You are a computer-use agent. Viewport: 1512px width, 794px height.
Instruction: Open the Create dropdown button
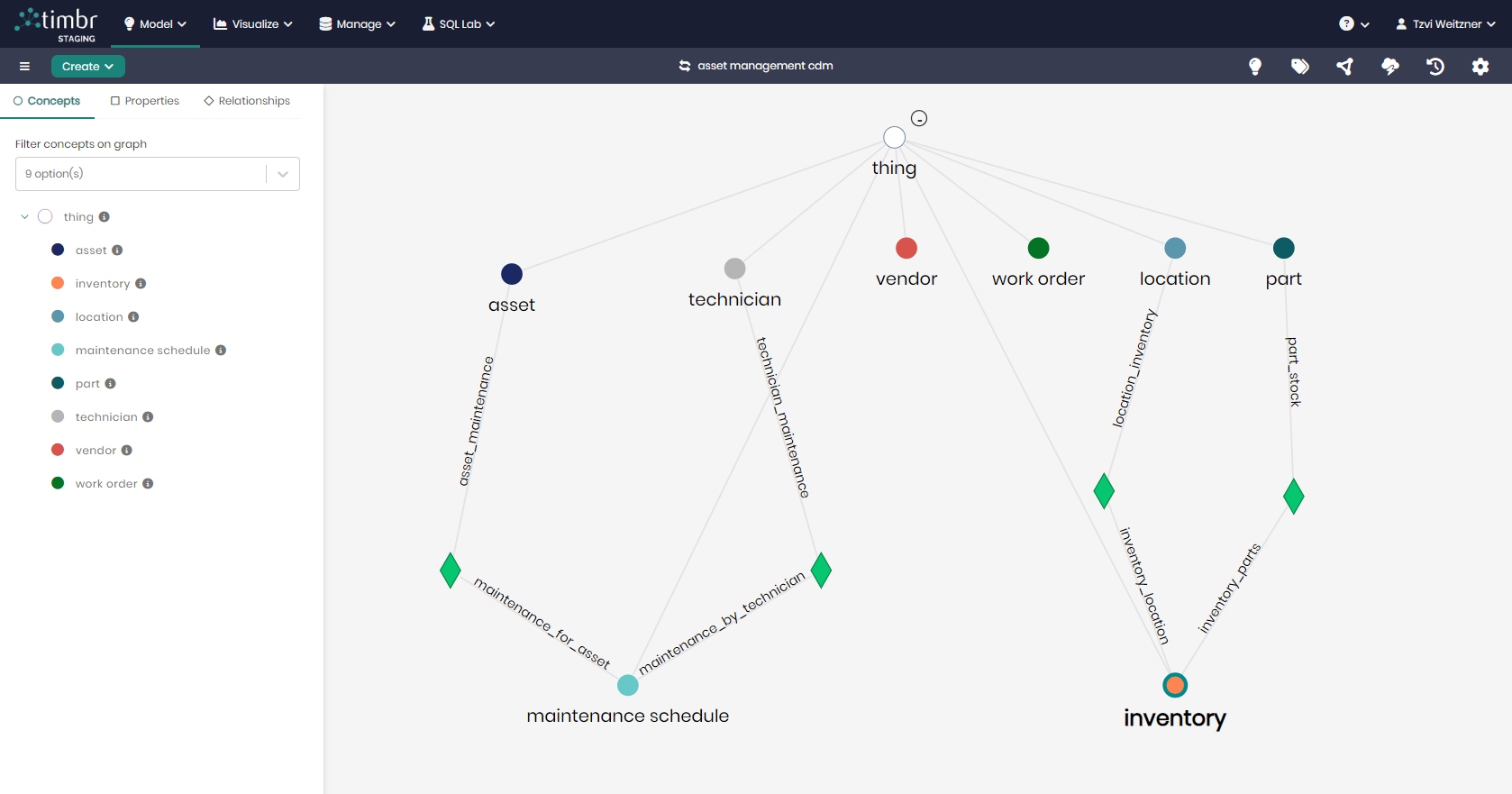click(x=87, y=67)
